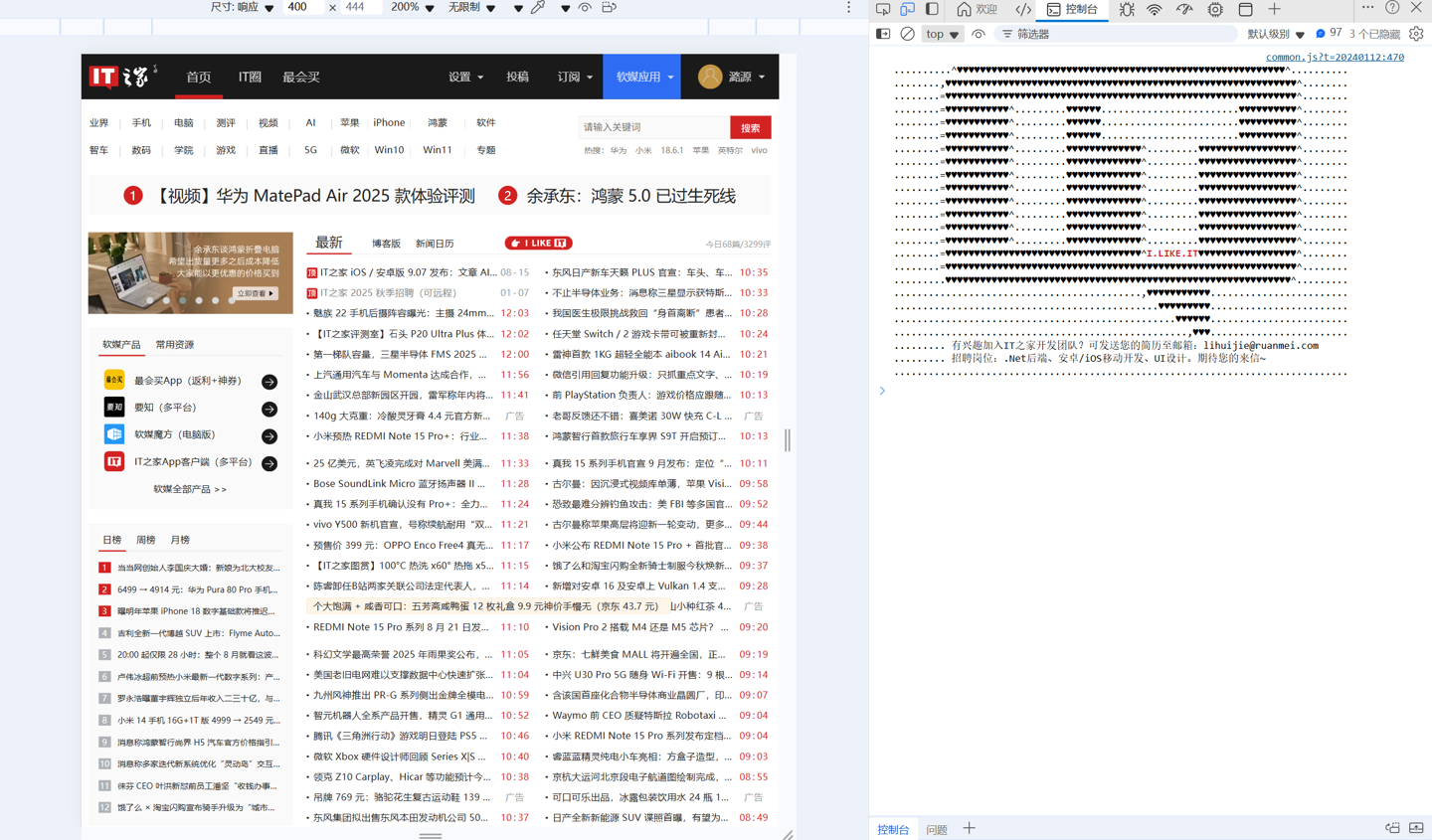Click the 请输入关键词 search field
1432x840 pixels.
[x=654, y=127]
